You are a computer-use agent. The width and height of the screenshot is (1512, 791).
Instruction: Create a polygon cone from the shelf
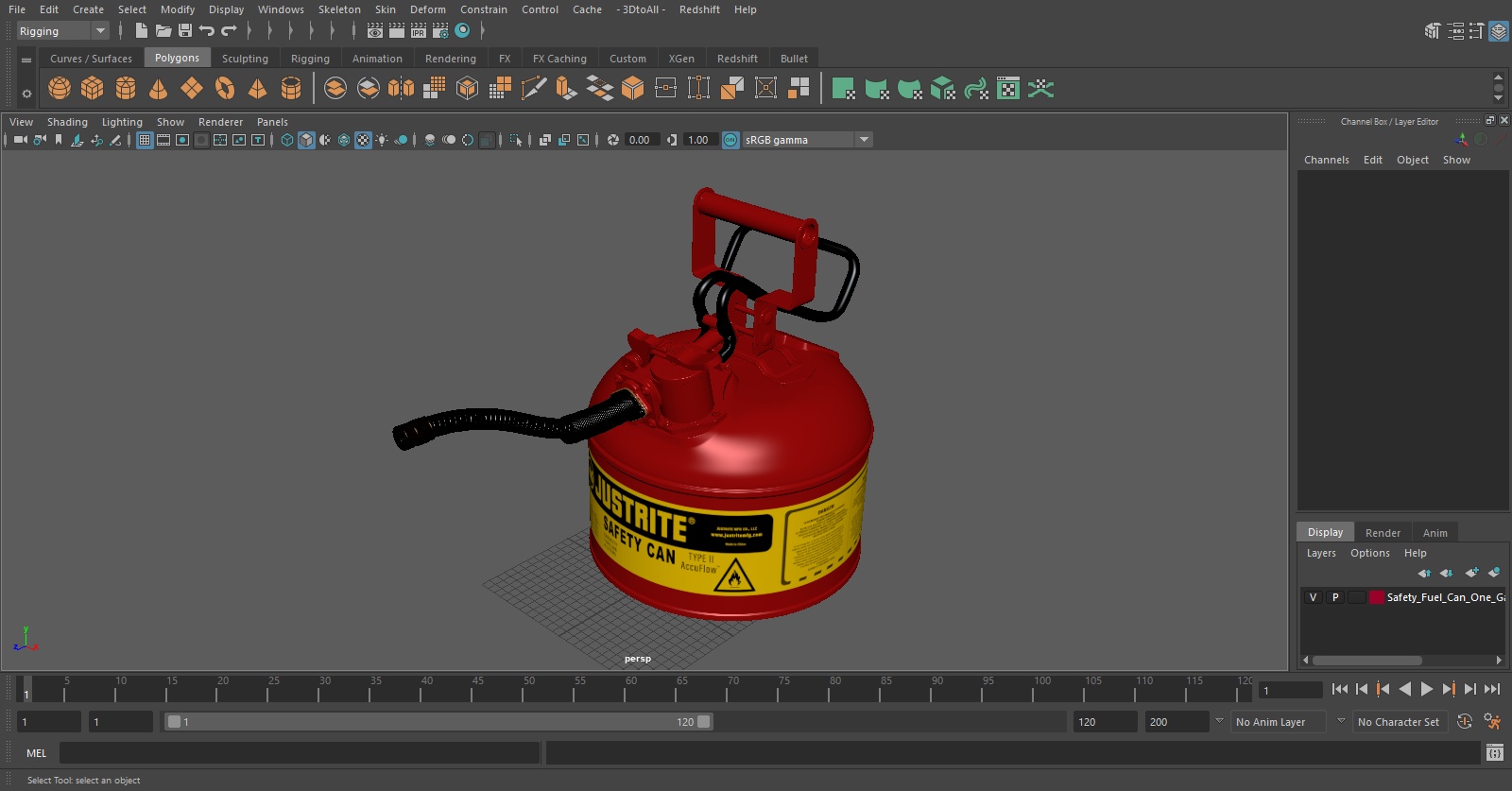coord(159,89)
